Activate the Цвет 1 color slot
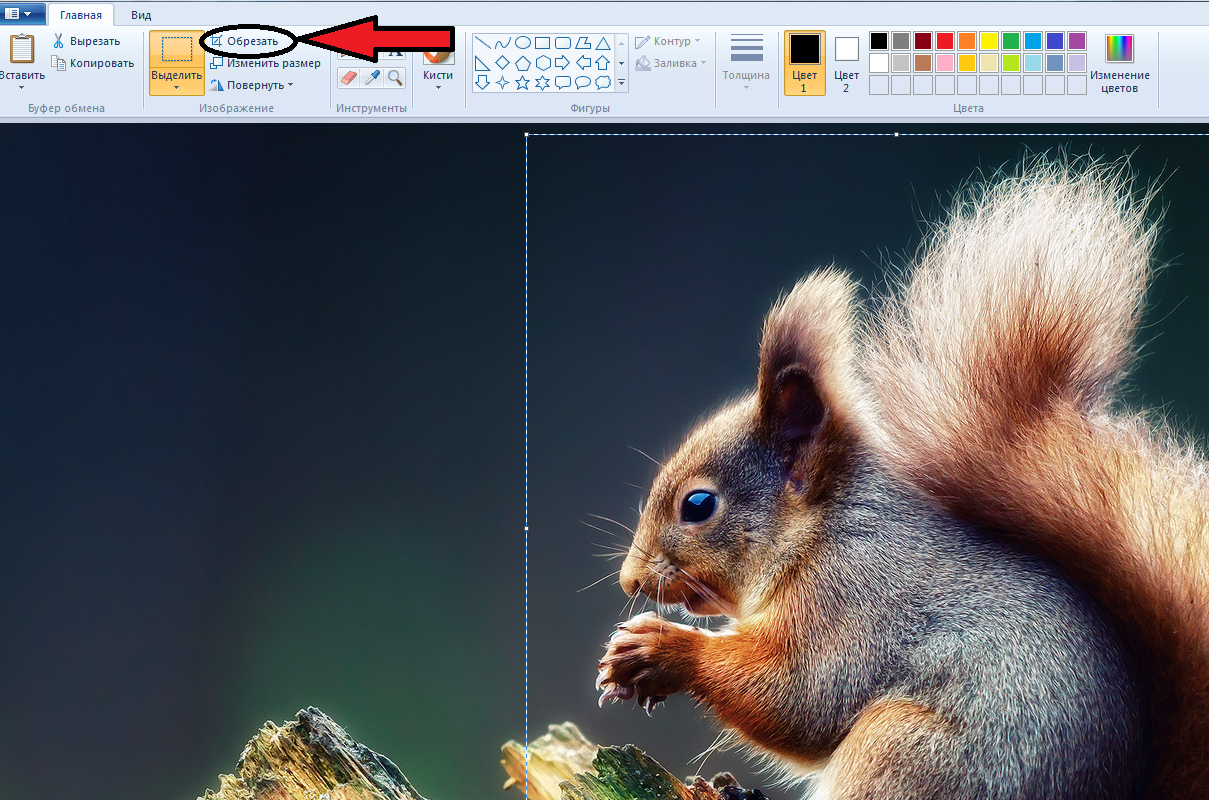The height and width of the screenshot is (800, 1209). [805, 61]
